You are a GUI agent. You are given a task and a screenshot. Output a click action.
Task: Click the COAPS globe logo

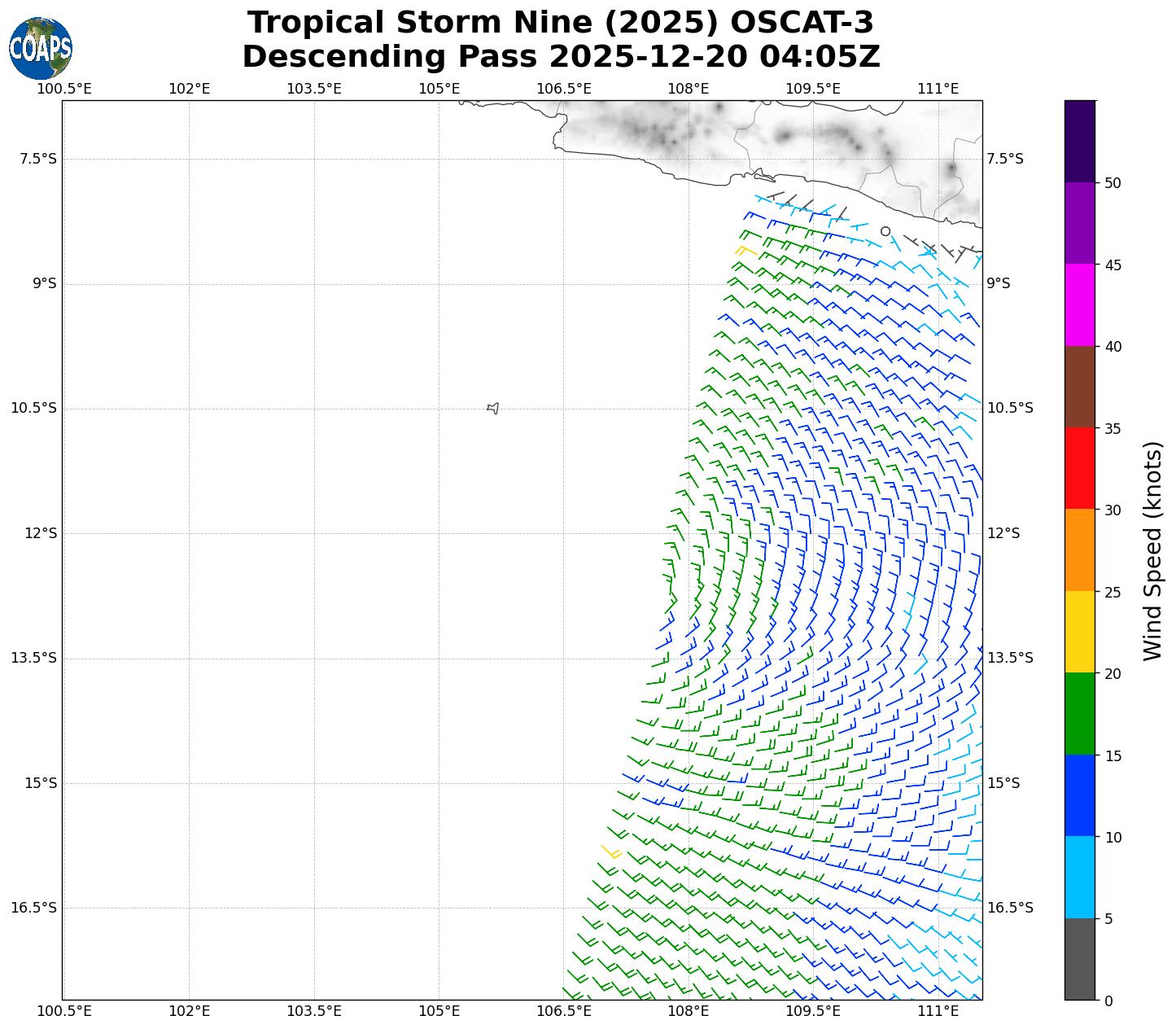coord(40,48)
